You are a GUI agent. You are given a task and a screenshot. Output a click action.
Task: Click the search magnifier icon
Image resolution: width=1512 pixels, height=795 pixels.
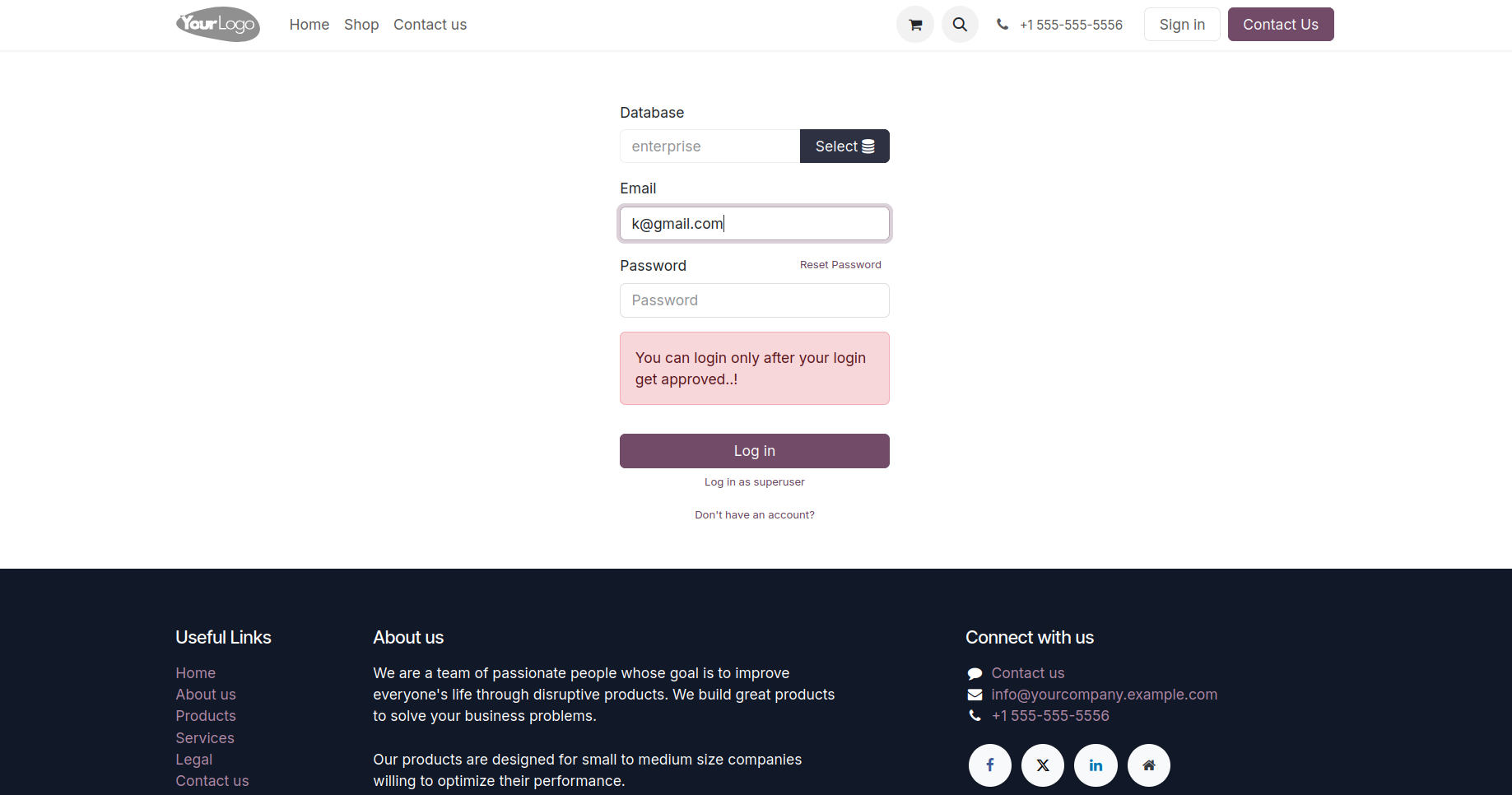(x=960, y=25)
